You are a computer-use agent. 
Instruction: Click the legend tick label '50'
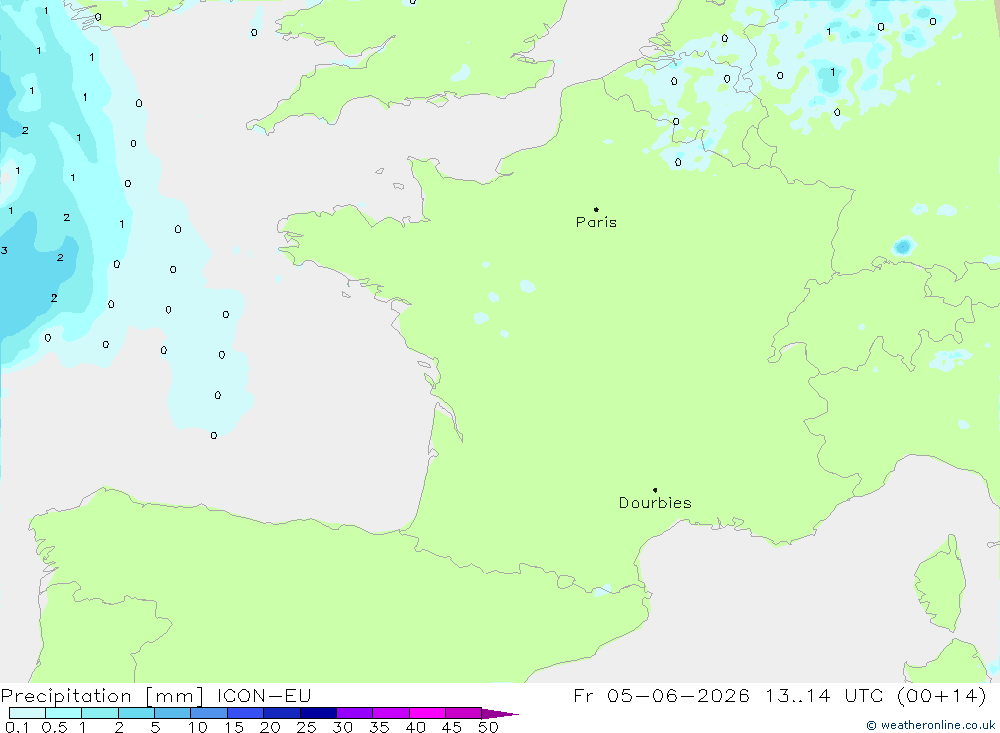tap(489, 727)
